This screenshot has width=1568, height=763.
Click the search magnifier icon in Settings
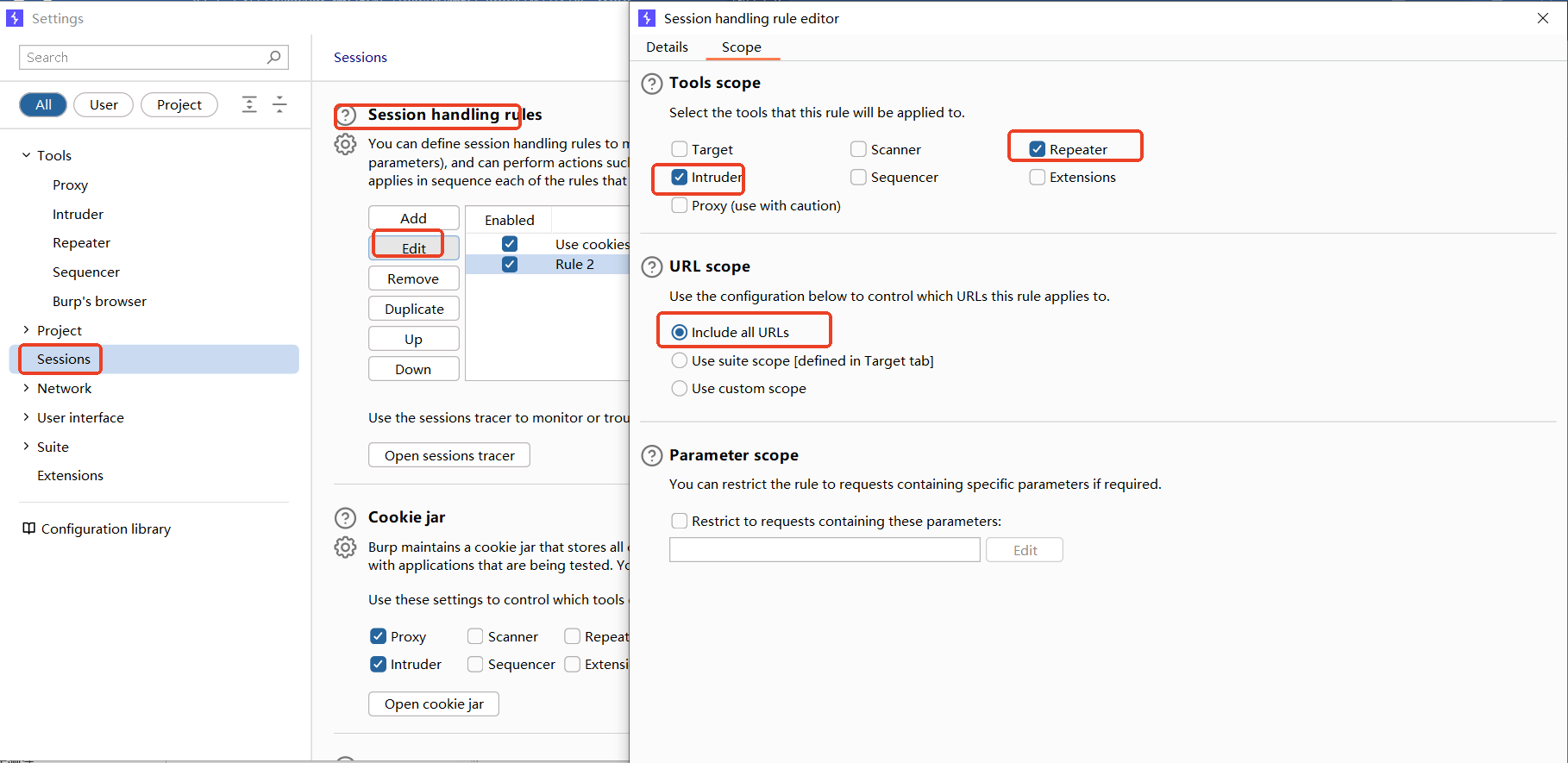[273, 57]
